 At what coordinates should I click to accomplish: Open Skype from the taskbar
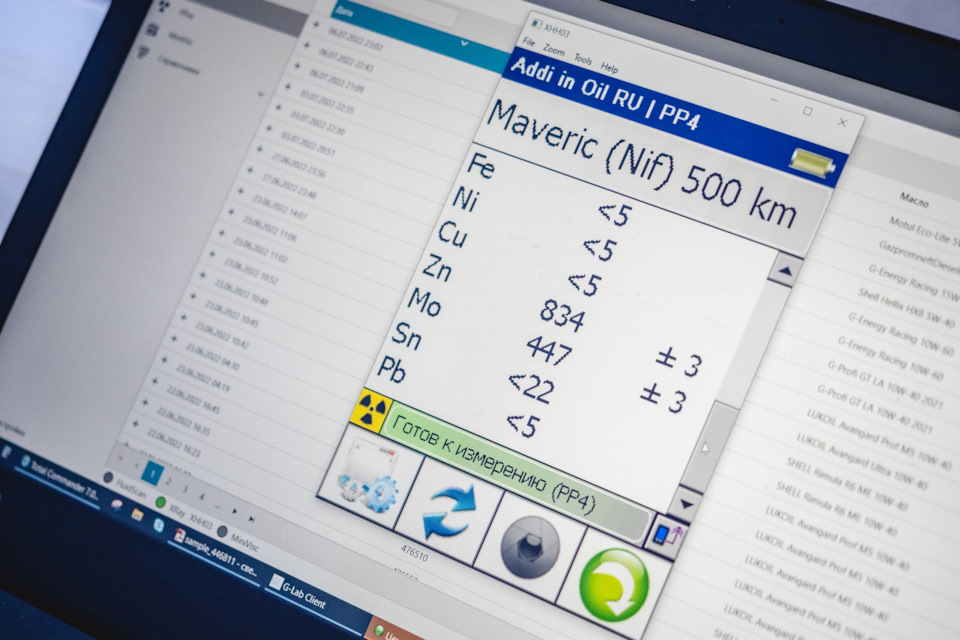(159, 525)
